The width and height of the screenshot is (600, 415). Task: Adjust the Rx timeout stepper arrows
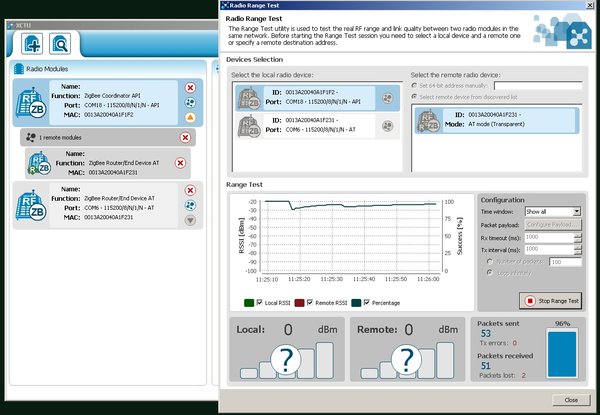(578, 238)
